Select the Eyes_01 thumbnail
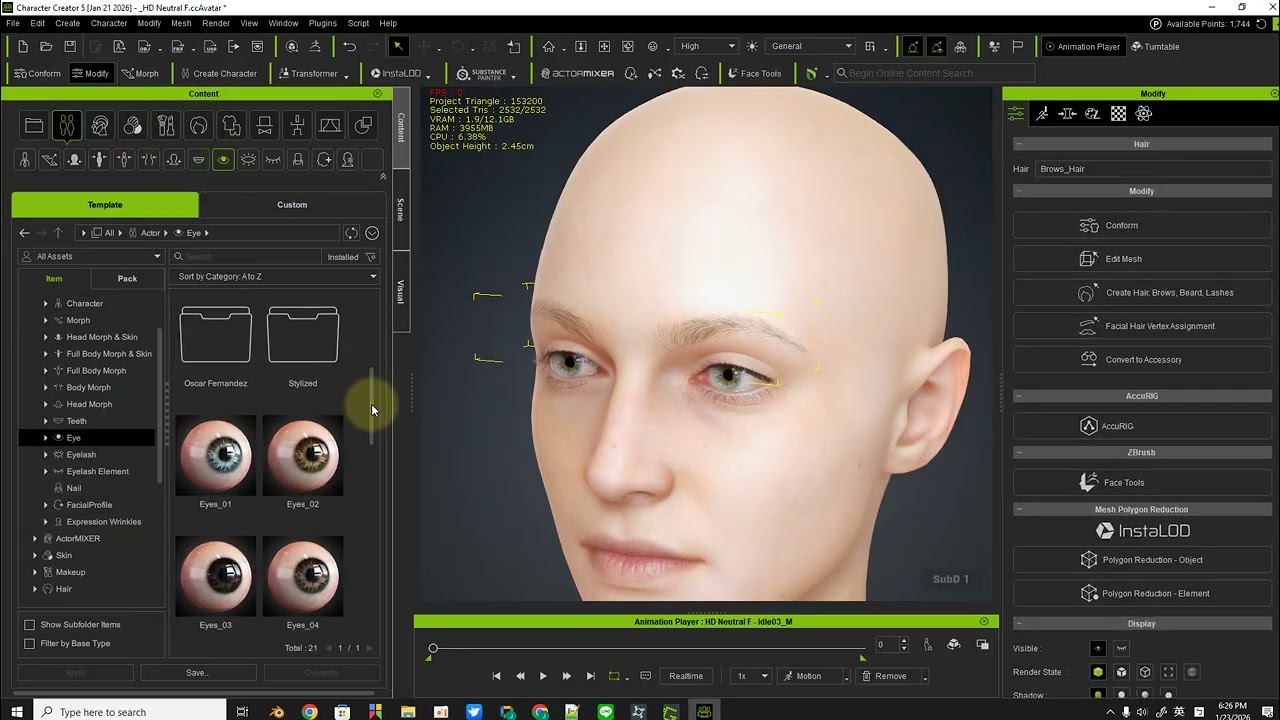 pos(215,456)
